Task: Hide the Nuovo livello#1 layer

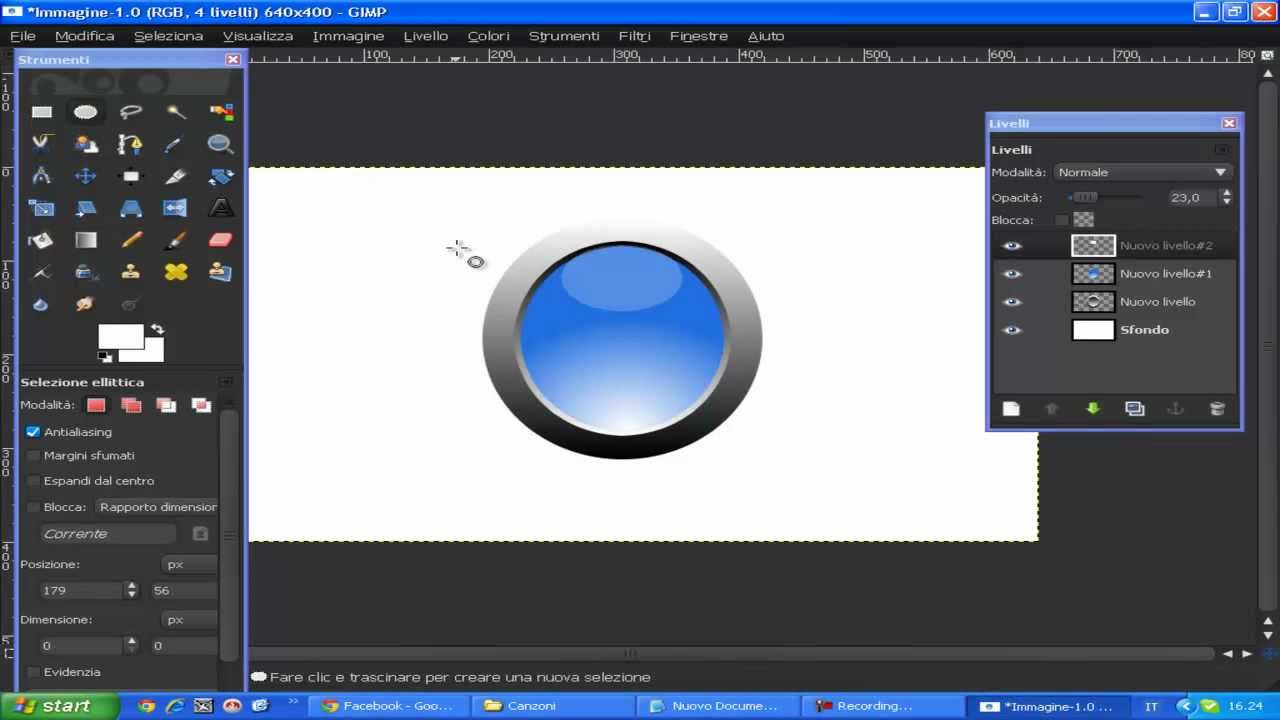Action: coord(1012,274)
